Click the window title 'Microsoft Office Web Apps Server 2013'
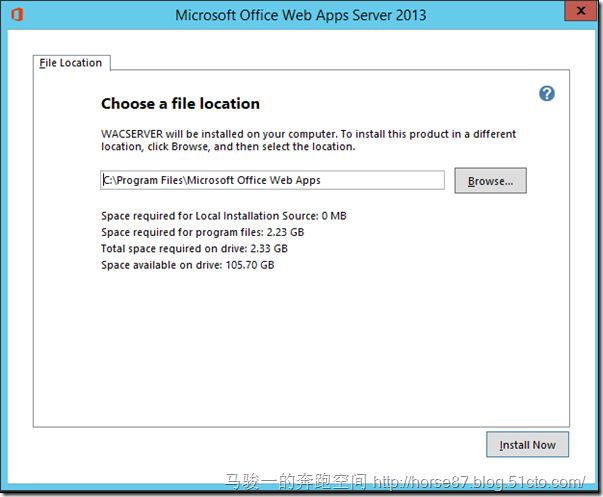Screen dimensions: 603x497 [301, 15]
